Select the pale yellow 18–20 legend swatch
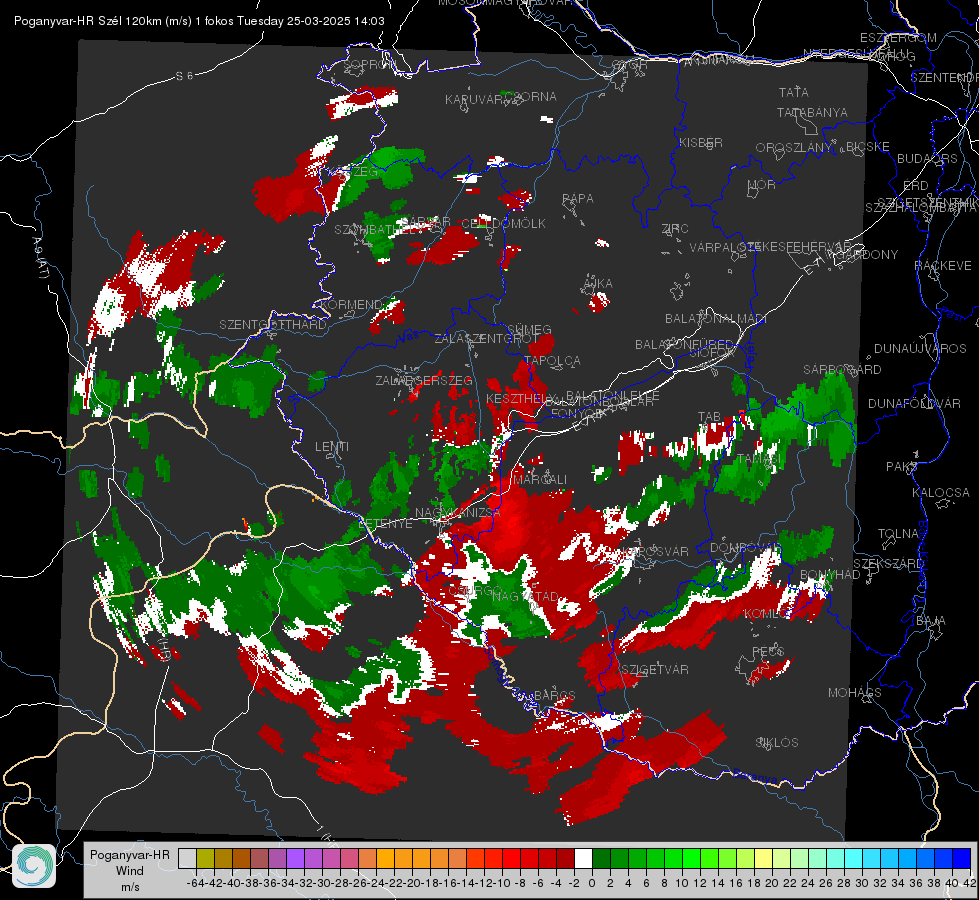979x900 pixels. coord(764,858)
